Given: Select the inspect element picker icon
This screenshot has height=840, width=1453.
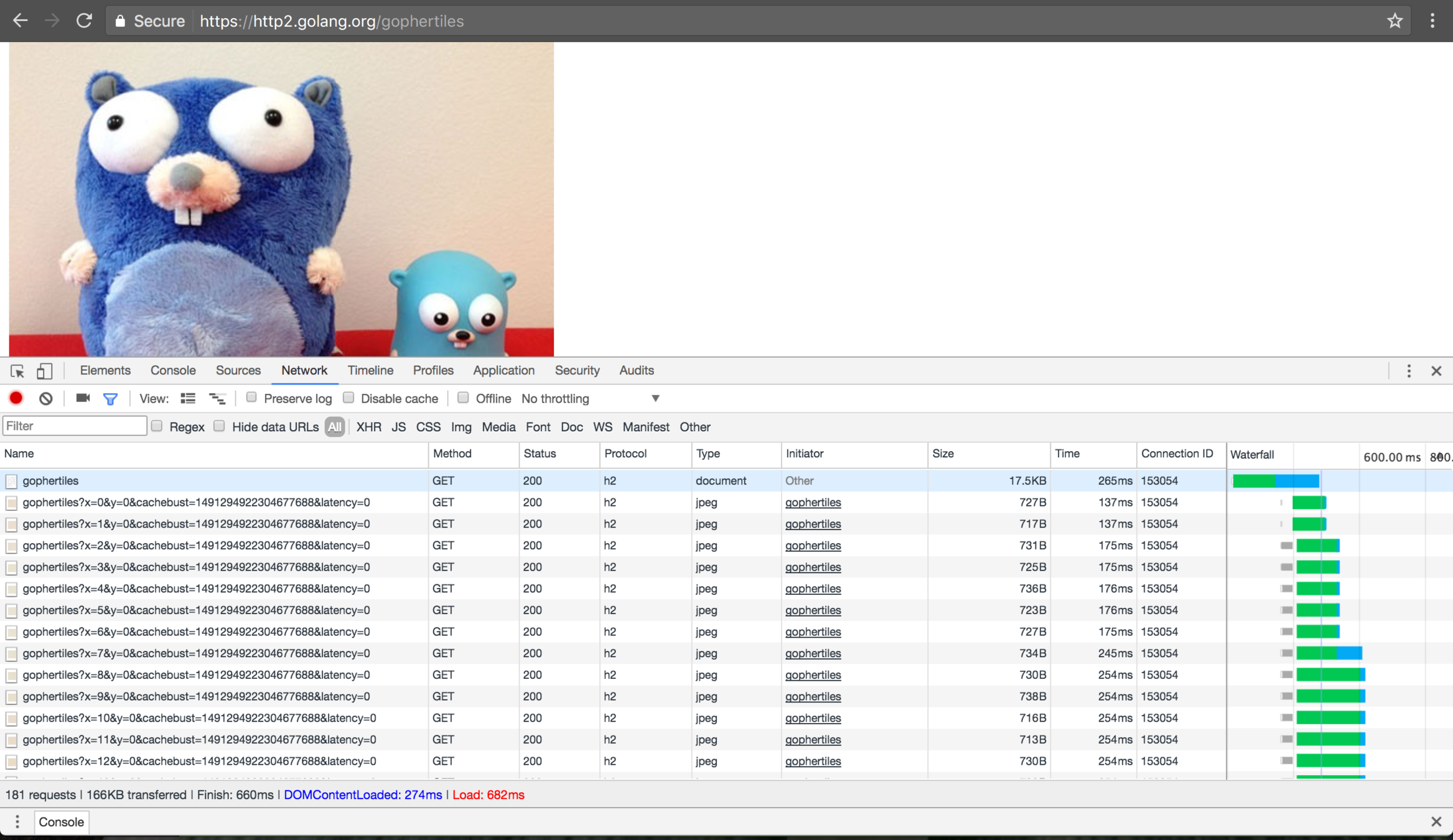Looking at the screenshot, I should [x=17, y=371].
